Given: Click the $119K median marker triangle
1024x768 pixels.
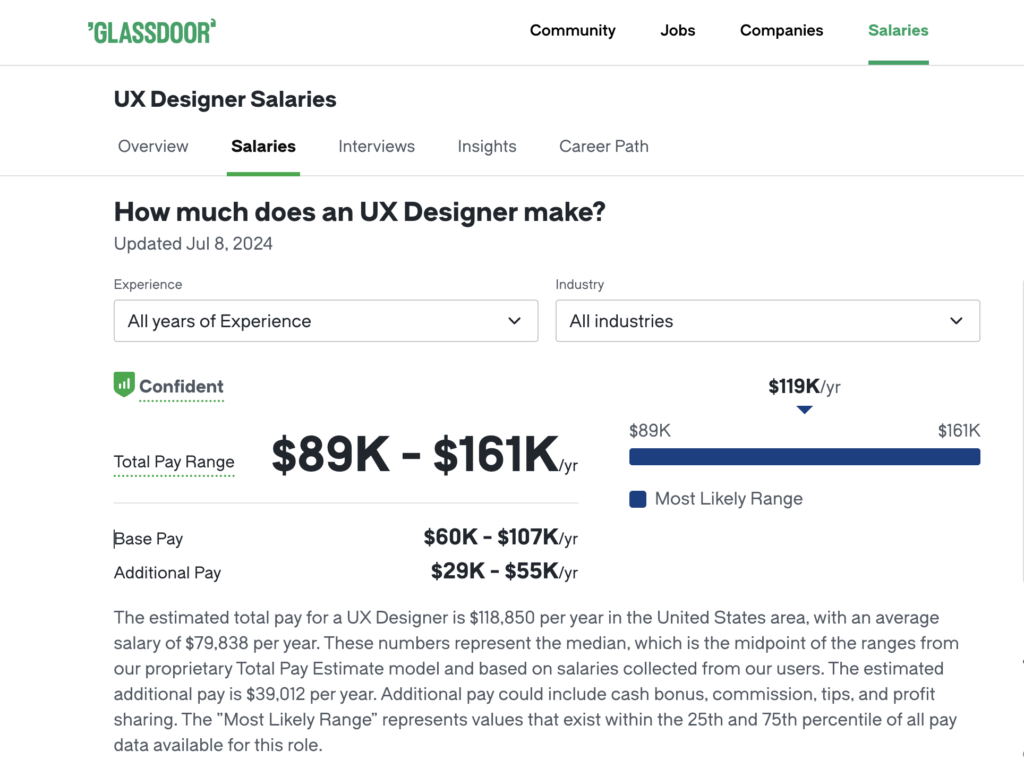Looking at the screenshot, I should [804, 410].
